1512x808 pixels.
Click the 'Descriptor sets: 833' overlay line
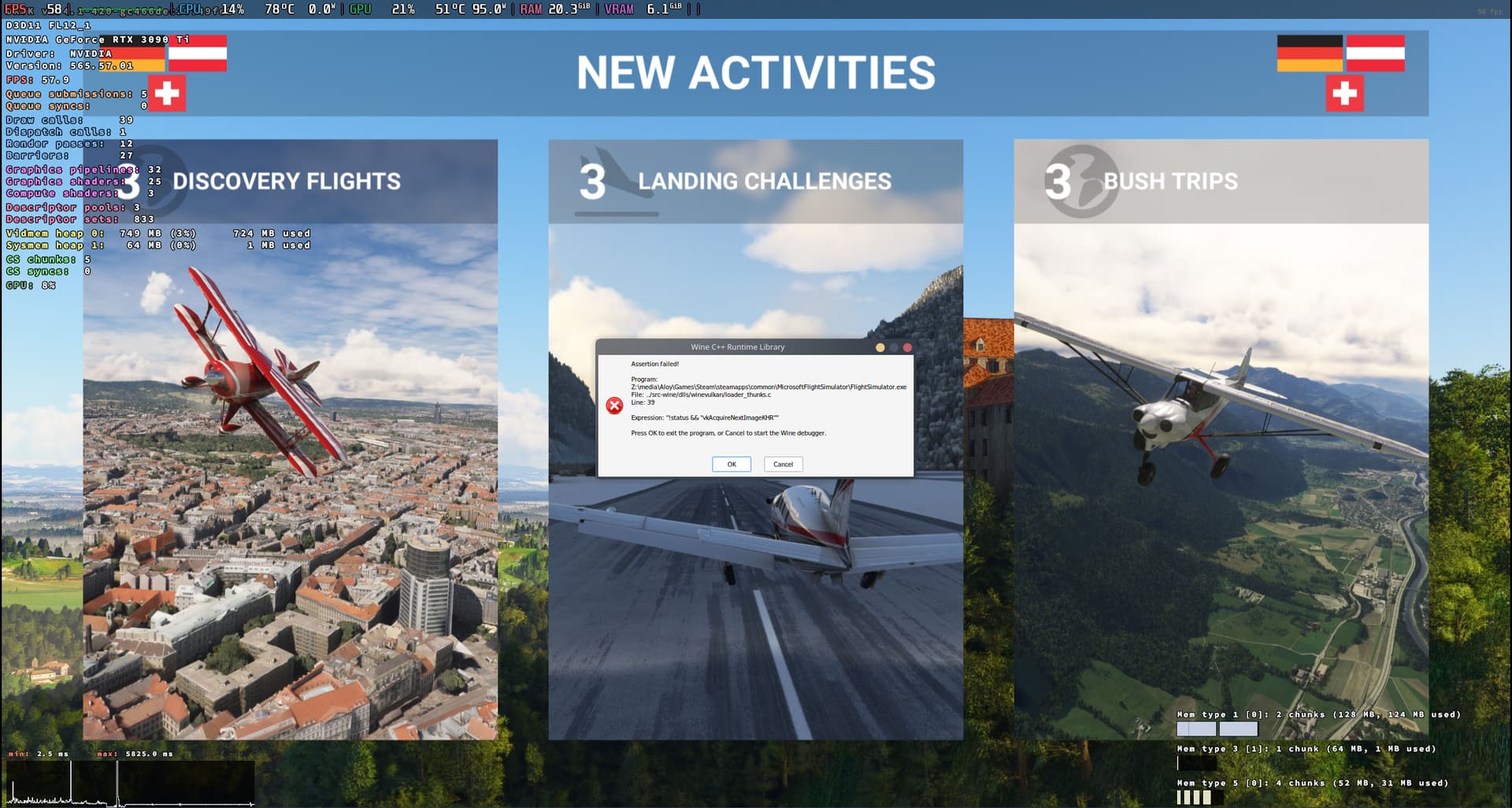tap(80, 220)
